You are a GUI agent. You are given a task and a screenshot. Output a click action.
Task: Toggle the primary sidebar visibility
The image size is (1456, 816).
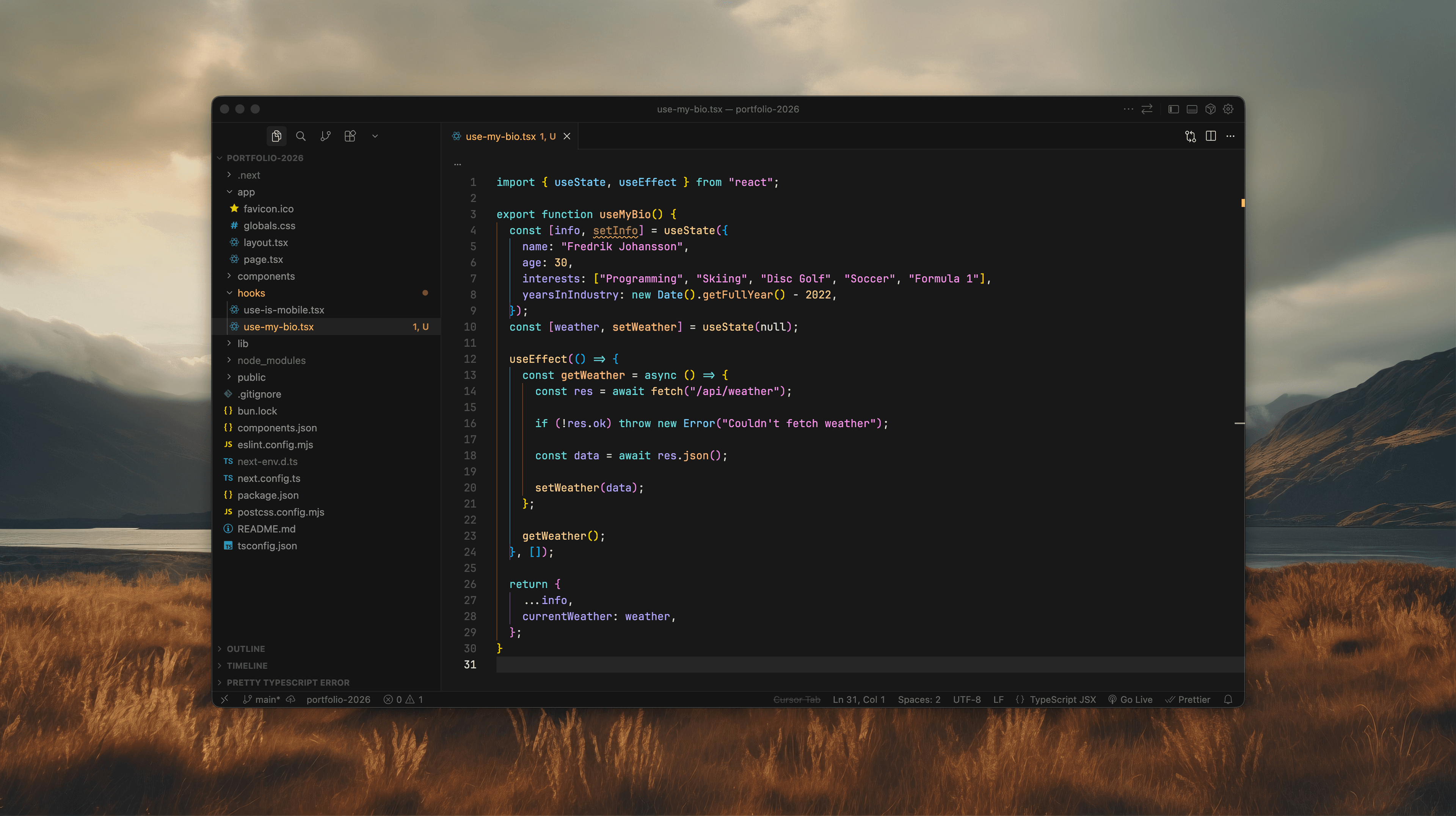pos(1173,108)
